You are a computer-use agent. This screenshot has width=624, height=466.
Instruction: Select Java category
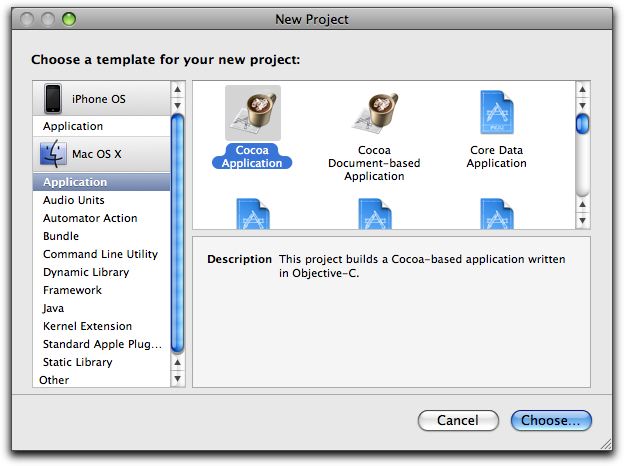tap(102, 308)
